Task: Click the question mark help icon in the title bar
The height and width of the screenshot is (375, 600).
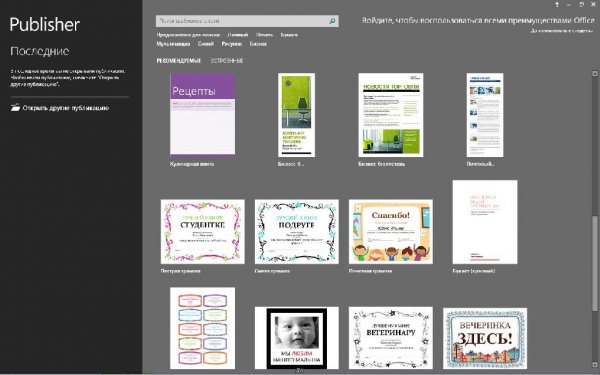Action: click(x=557, y=5)
